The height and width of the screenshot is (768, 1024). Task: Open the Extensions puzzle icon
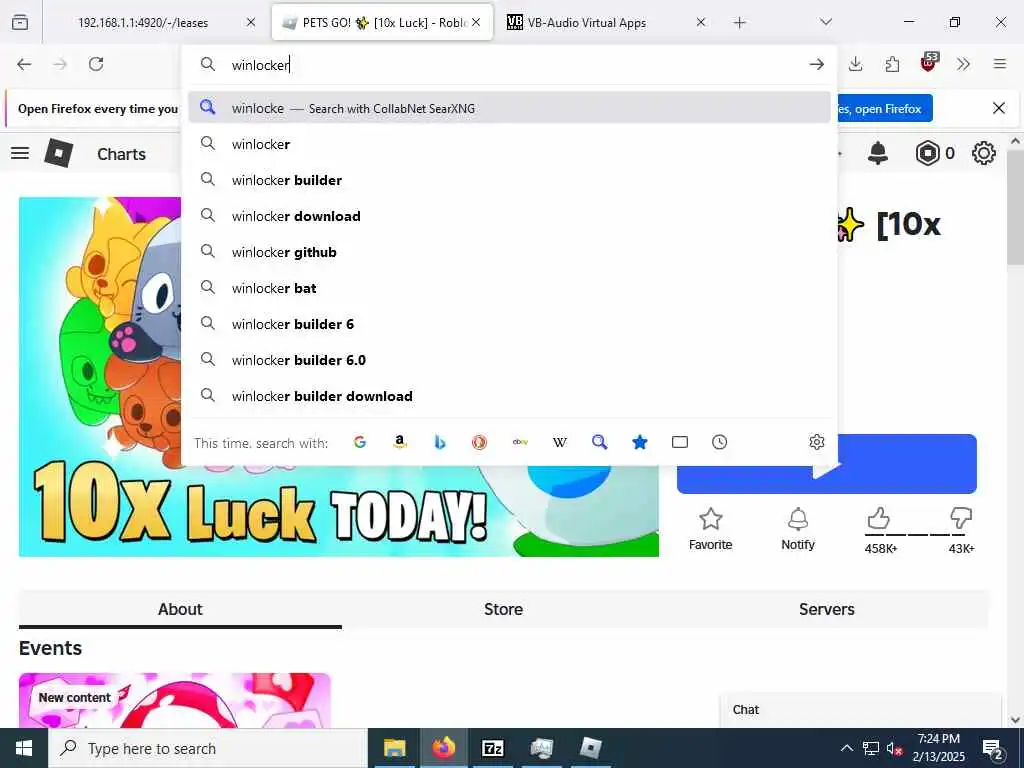[892, 64]
